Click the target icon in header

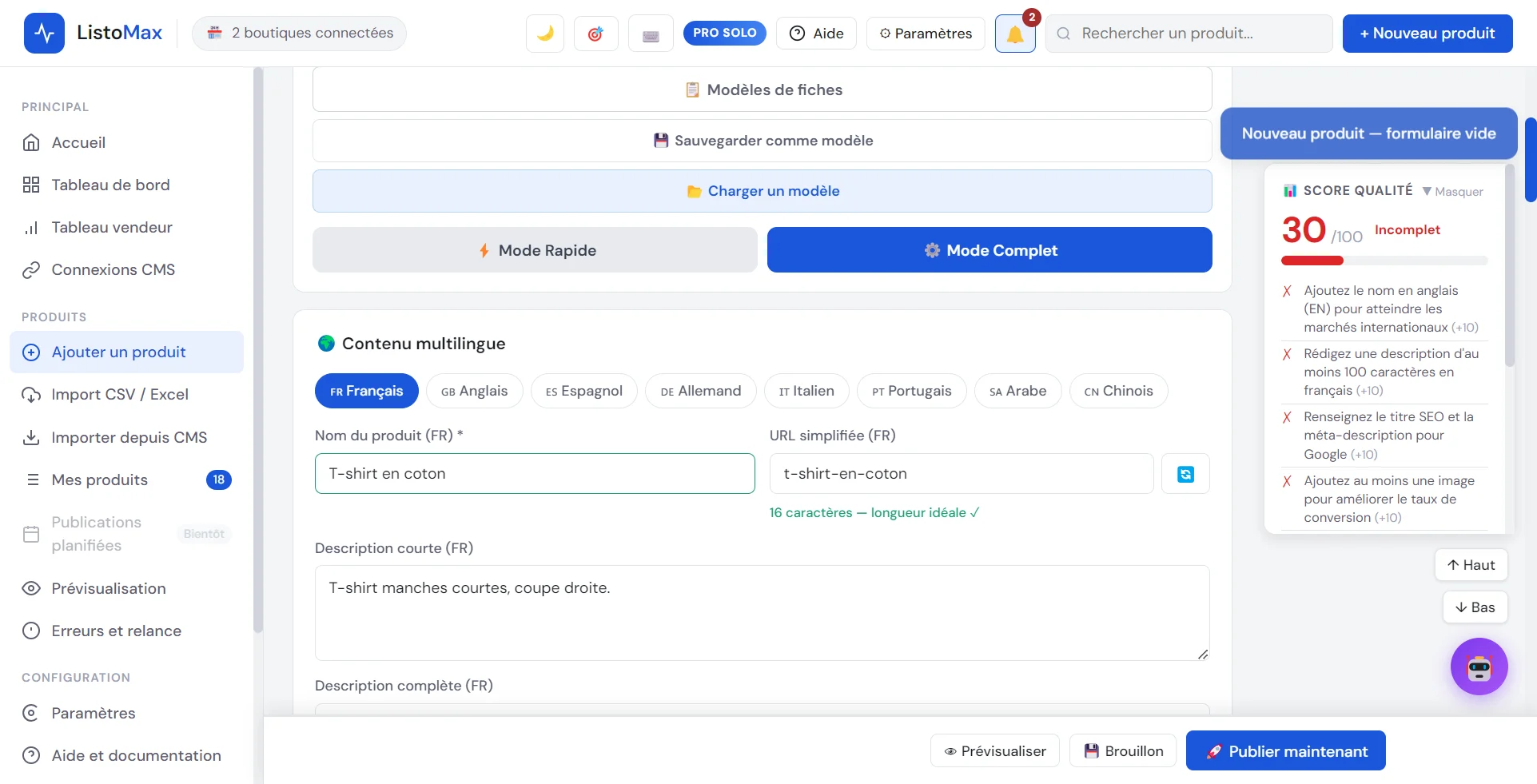pos(595,34)
